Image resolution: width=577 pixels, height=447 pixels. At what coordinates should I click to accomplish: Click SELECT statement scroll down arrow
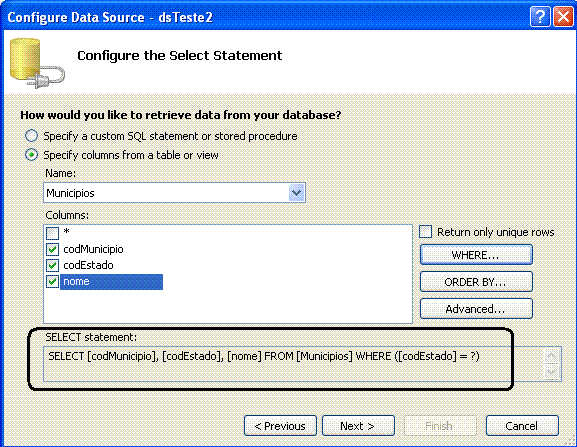pyautogui.click(x=552, y=372)
